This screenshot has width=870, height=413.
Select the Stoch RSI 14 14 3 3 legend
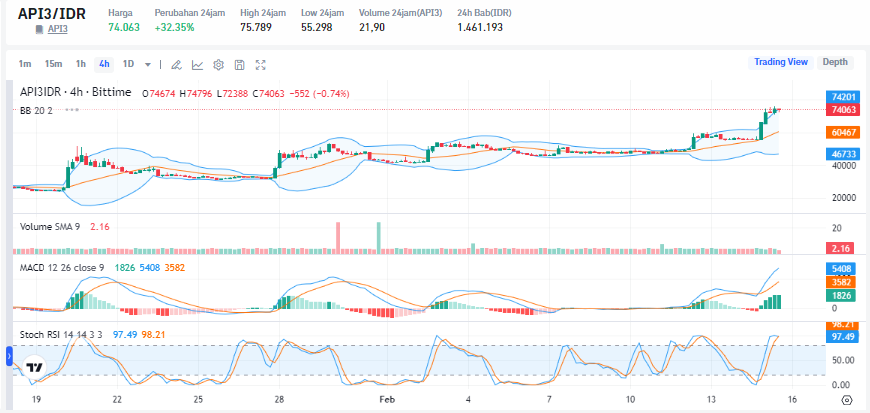click(x=61, y=334)
